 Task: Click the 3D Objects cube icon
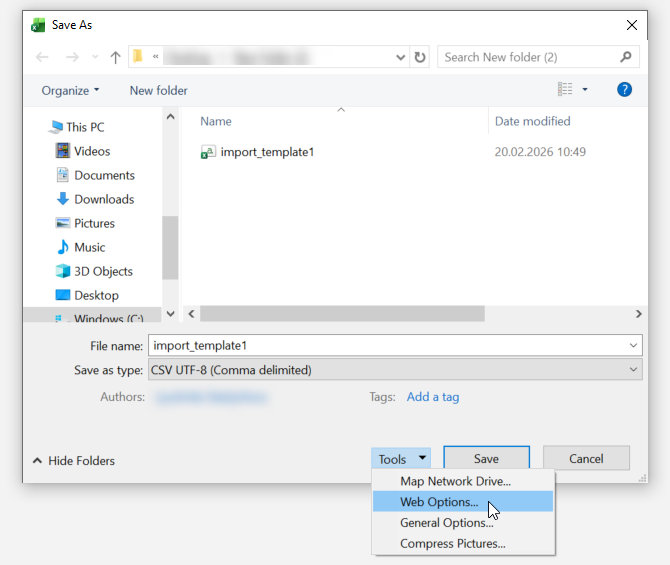[x=62, y=271]
